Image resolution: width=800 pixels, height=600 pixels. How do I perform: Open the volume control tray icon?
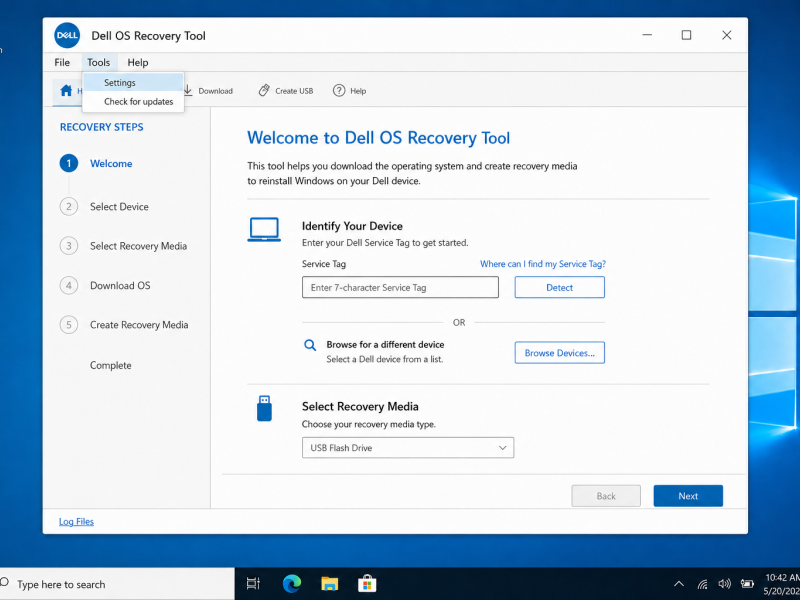pyautogui.click(x=724, y=584)
